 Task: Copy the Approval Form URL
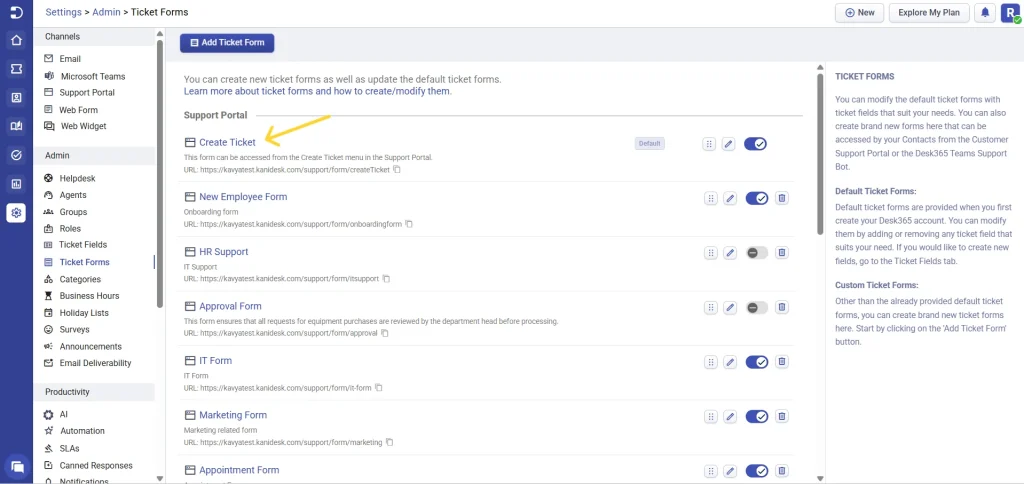385,333
